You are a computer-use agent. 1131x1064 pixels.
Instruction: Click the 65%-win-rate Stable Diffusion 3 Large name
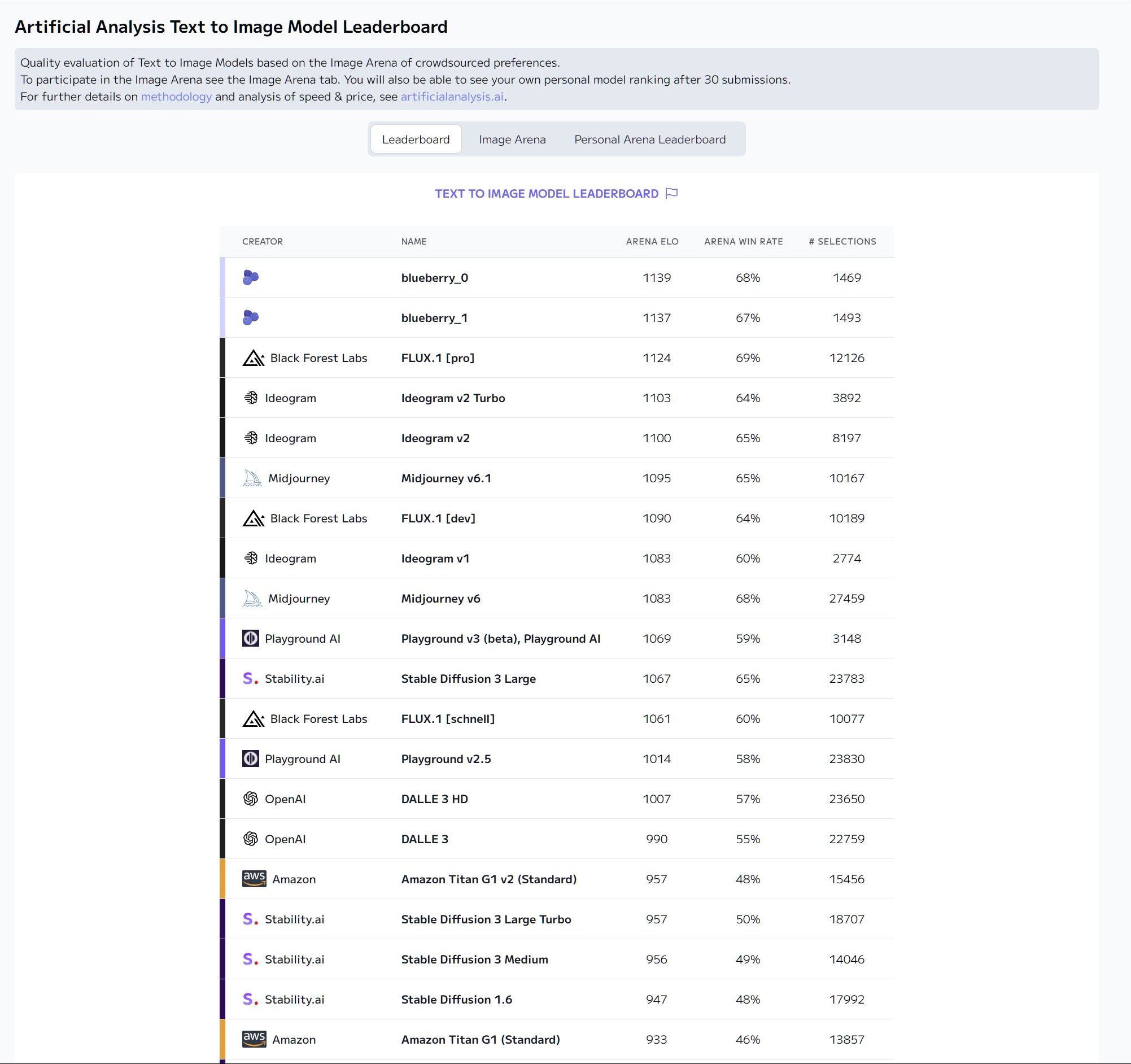[468, 679]
